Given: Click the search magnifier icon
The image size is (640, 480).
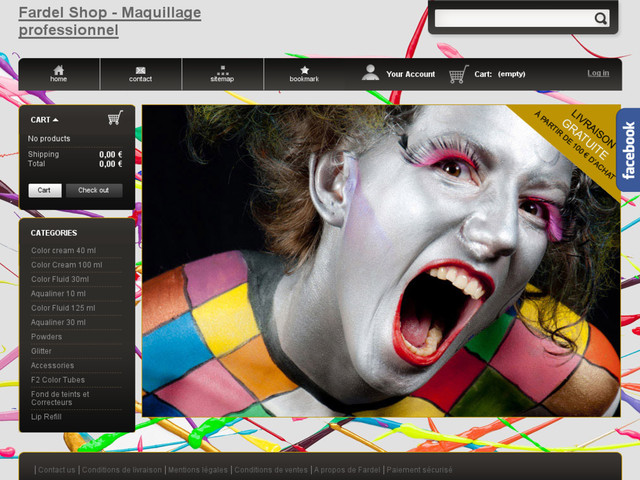Looking at the screenshot, I should tap(600, 18).
